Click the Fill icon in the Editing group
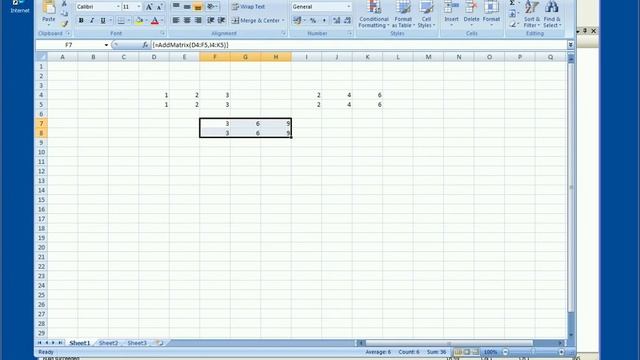The height and width of the screenshot is (360, 640). 512,14
